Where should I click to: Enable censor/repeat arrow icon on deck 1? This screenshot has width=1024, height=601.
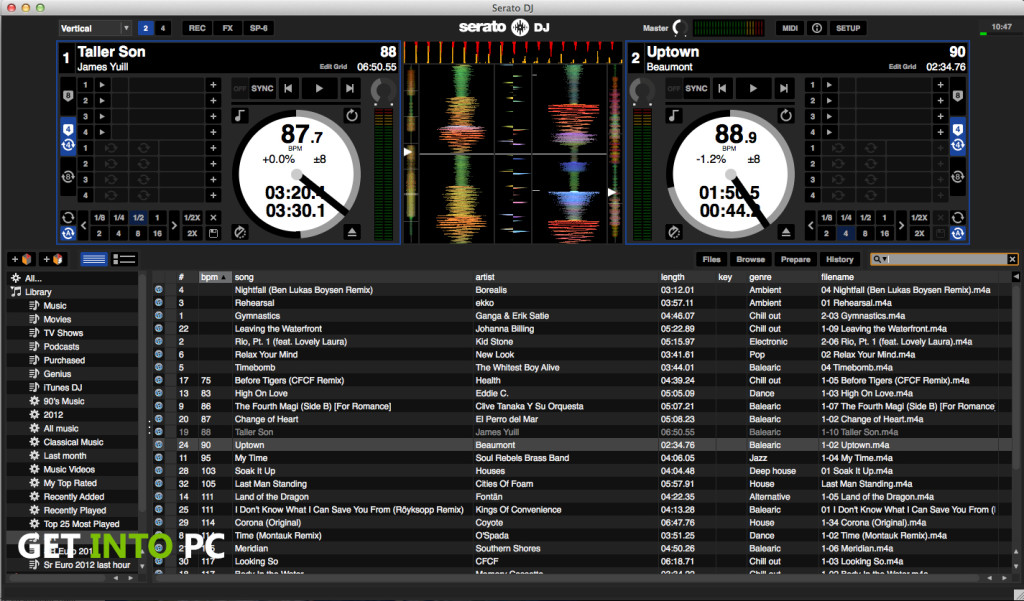tap(352, 116)
